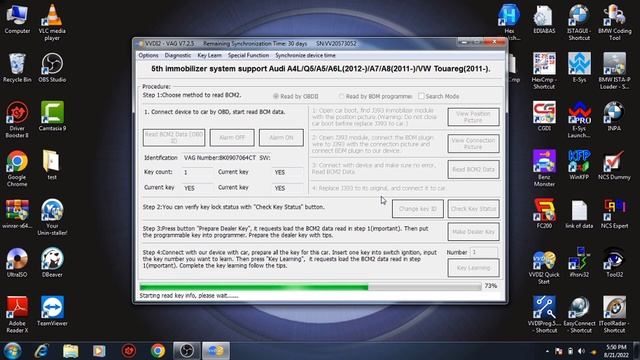Launch Tool32 desktop icon

(614, 262)
